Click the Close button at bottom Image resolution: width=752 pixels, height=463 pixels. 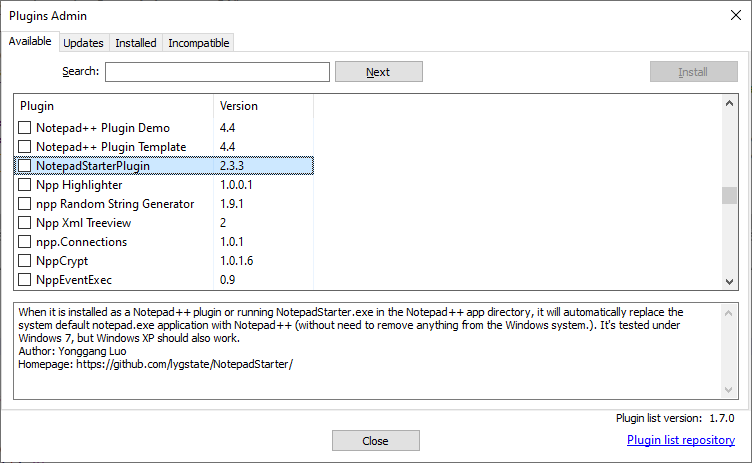[376, 440]
